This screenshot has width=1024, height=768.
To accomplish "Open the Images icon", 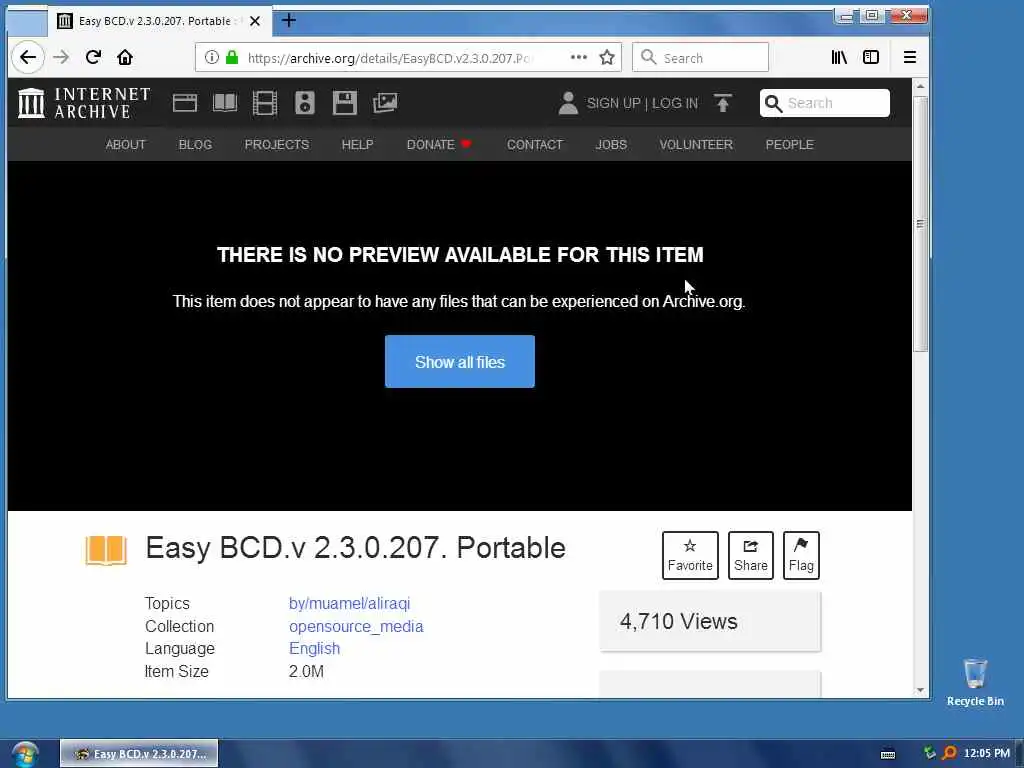I will (385, 103).
